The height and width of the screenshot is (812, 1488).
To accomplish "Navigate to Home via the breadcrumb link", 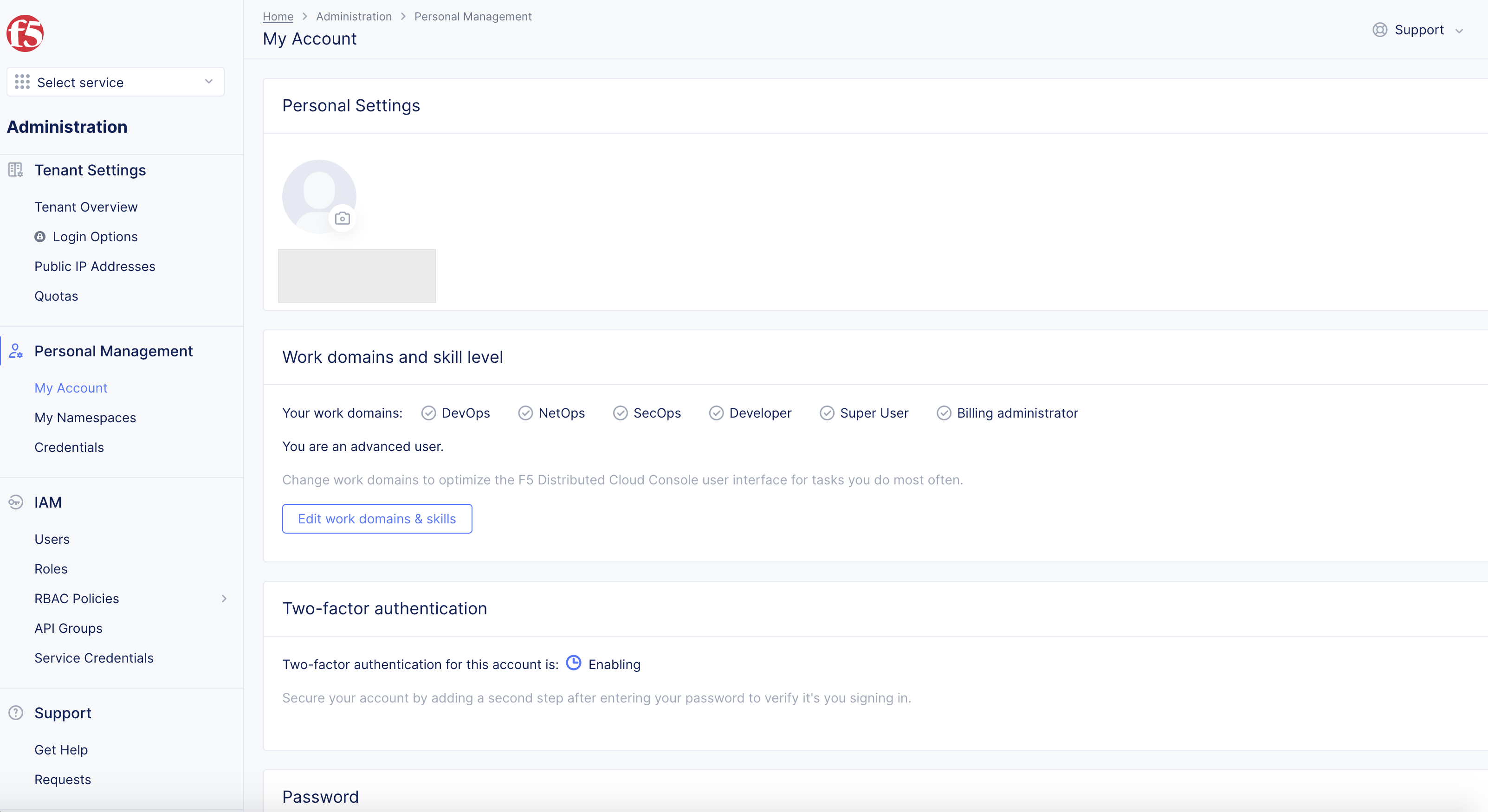I will coord(277,16).
